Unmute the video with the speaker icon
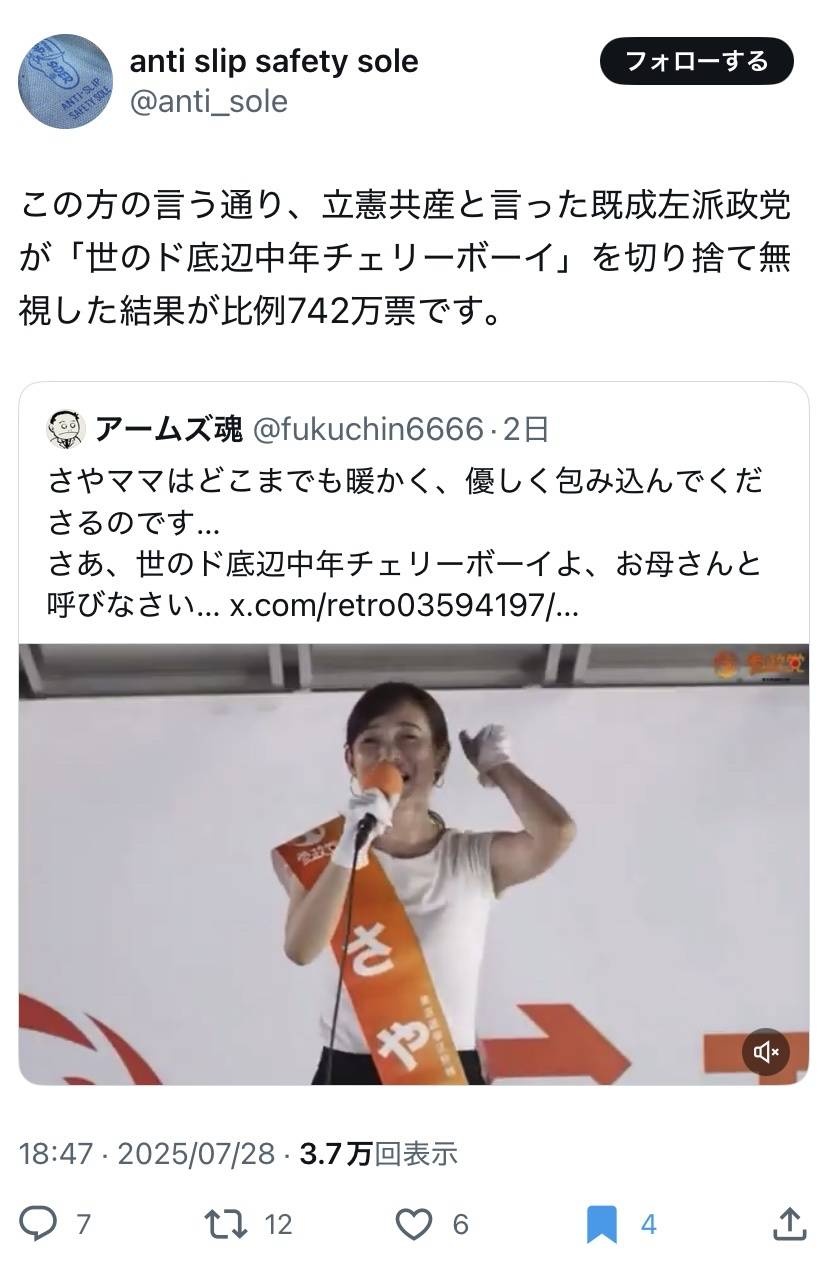828x1261 pixels. pyautogui.click(x=766, y=1051)
